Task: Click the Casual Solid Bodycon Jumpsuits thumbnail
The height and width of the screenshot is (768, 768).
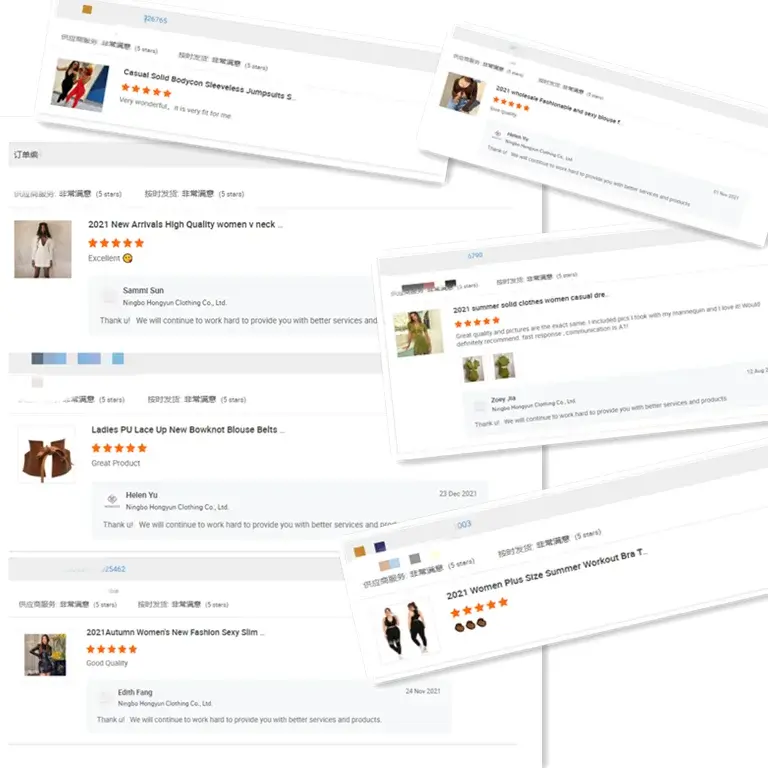Action: tap(80, 85)
